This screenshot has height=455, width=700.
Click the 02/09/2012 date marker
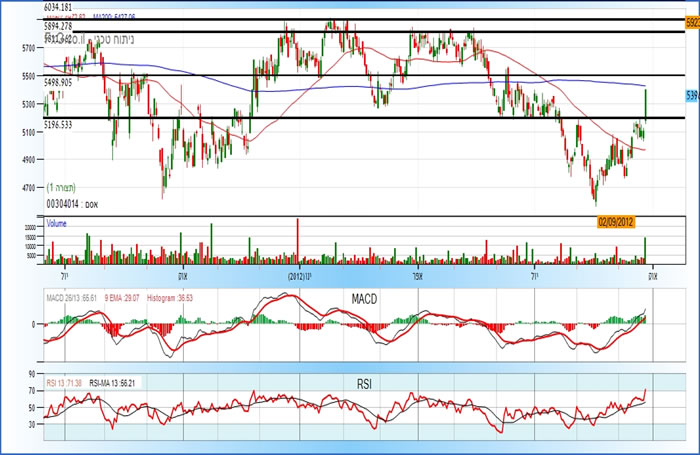pyautogui.click(x=618, y=221)
